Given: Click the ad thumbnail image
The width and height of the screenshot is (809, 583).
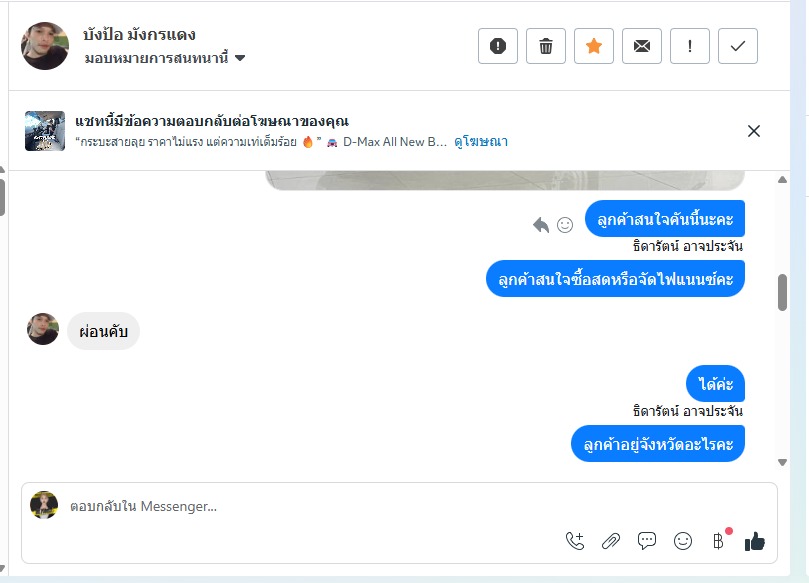Looking at the screenshot, I should 45,131.
